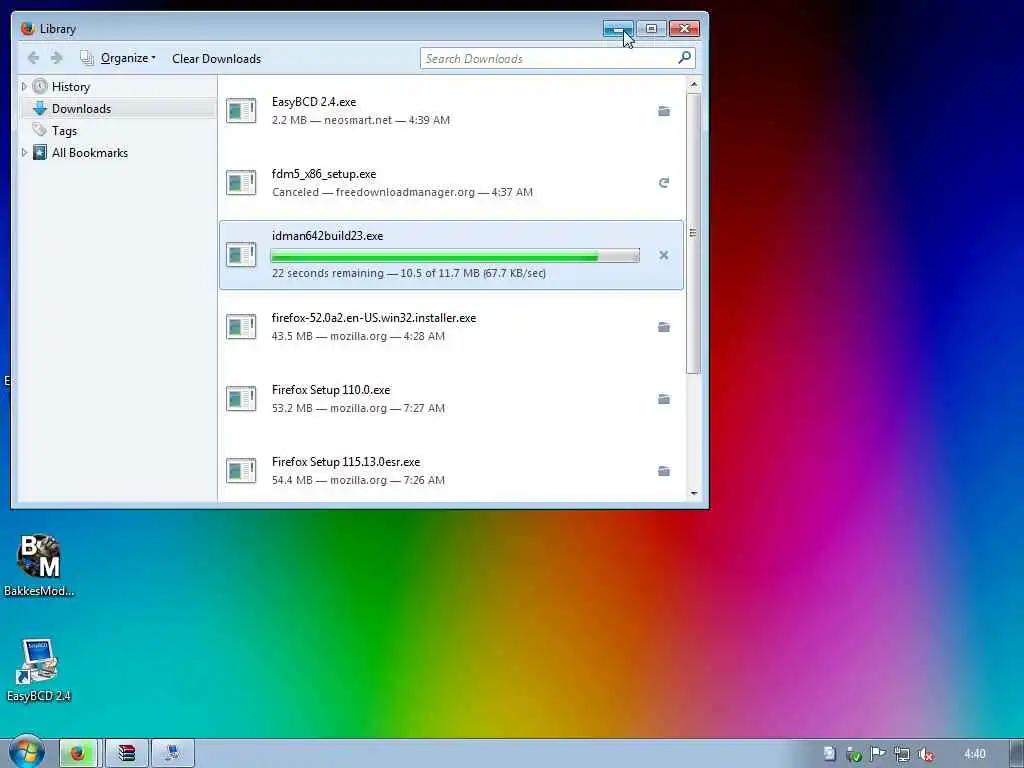Open EasyBCD 2.4 desktop shortcut
Viewport: 1024px width, 768px height.
point(39,670)
